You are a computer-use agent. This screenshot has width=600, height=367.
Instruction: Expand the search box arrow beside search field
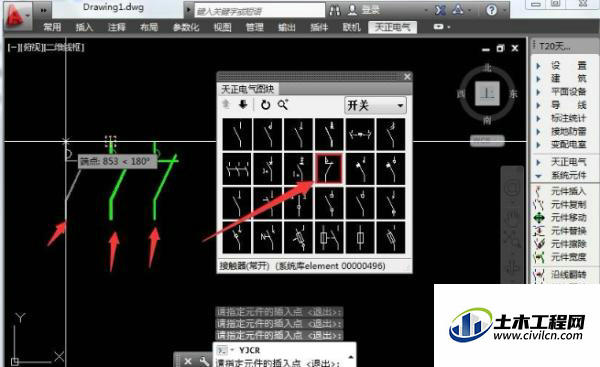(x=189, y=10)
